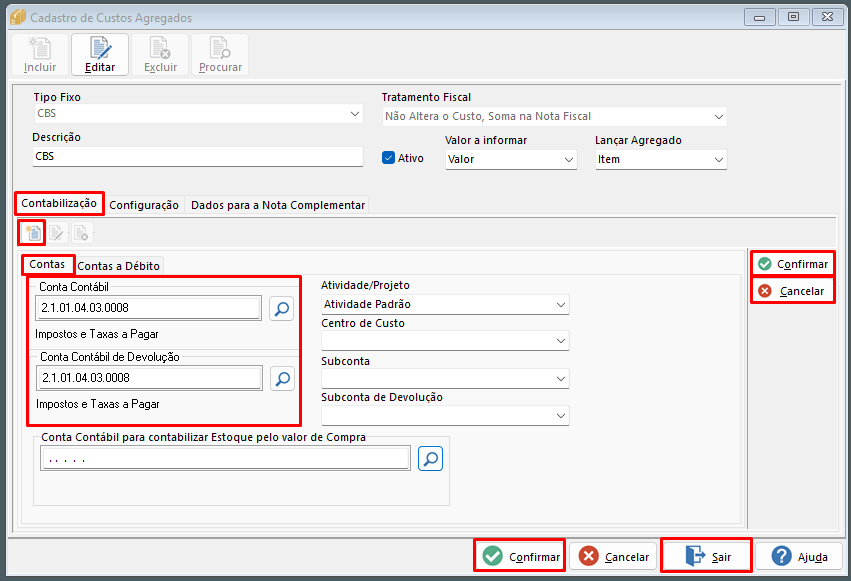This screenshot has height=581, width=851.
Task: Select the Contas a Débito tab
Action: [x=118, y=266]
